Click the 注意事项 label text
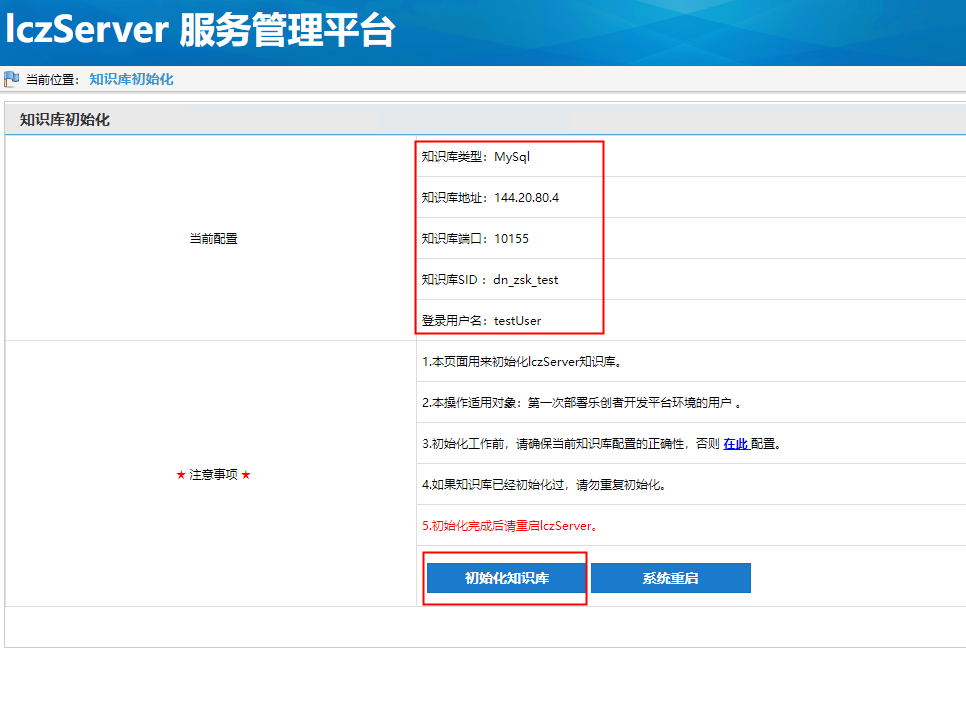 (213, 474)
